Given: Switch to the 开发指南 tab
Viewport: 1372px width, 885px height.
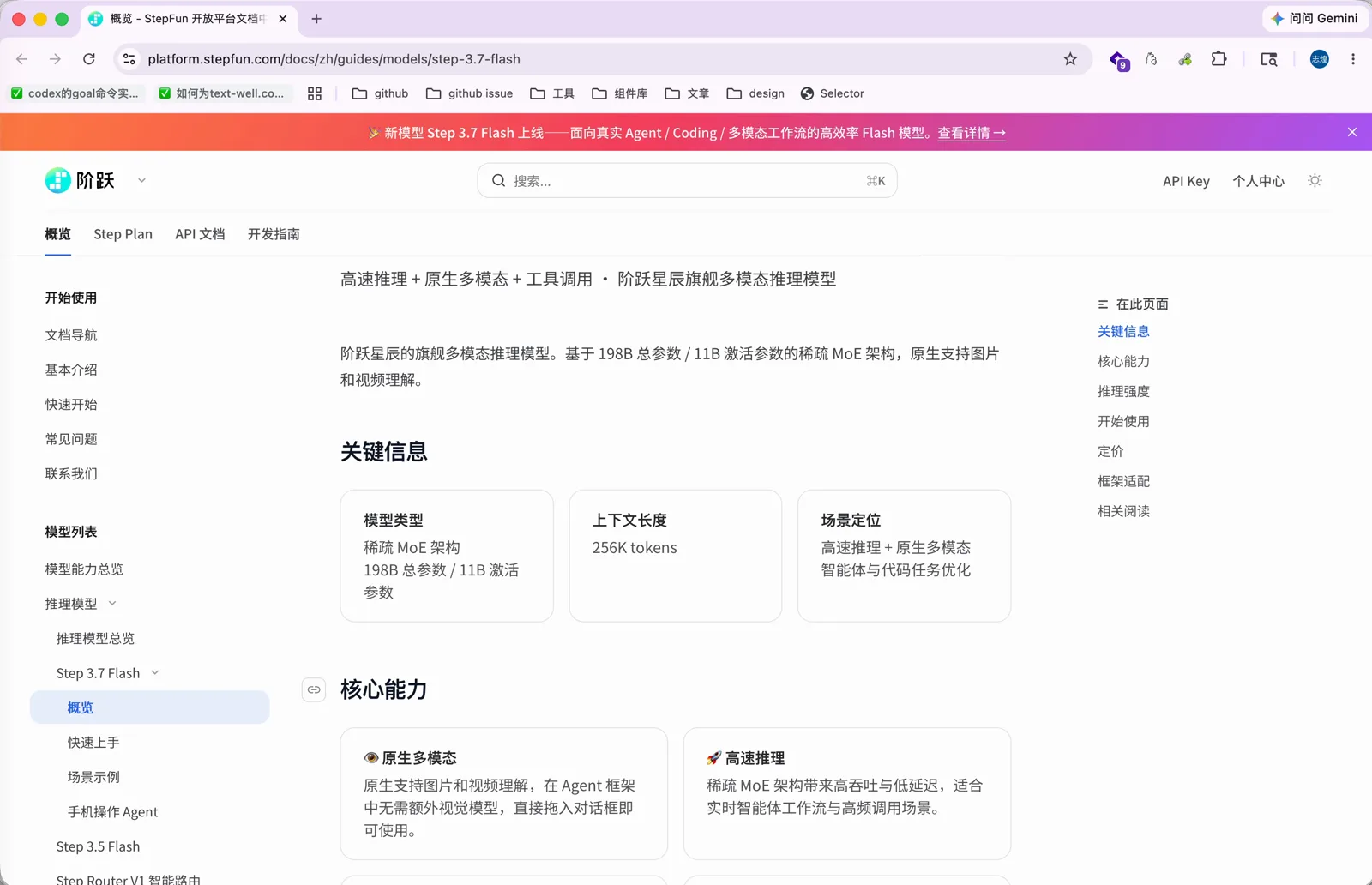Looking at the screenshot, I should click(274, 234).
